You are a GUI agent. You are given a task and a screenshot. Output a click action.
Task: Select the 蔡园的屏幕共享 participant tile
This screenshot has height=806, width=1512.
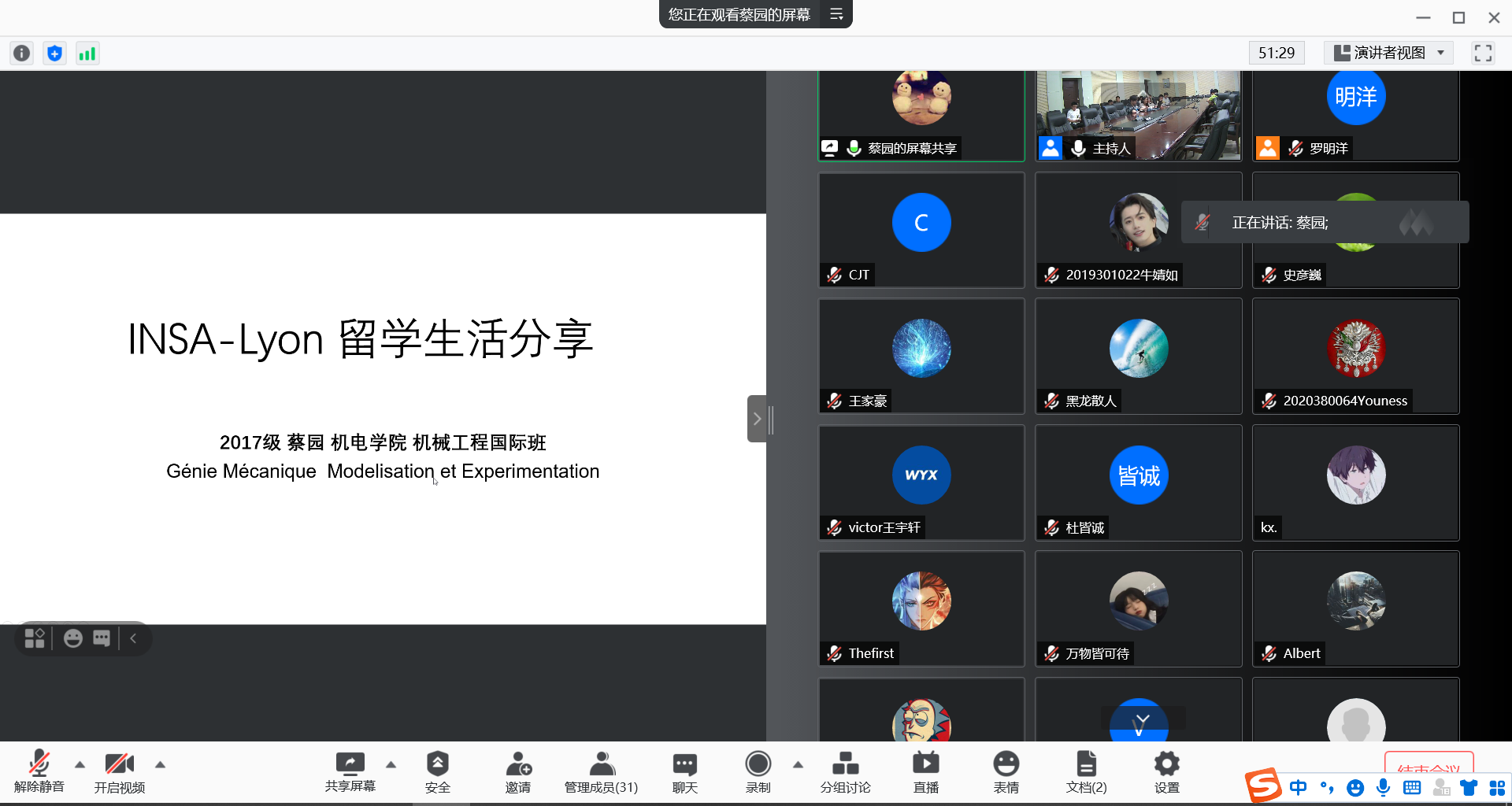tap(921, 116)
